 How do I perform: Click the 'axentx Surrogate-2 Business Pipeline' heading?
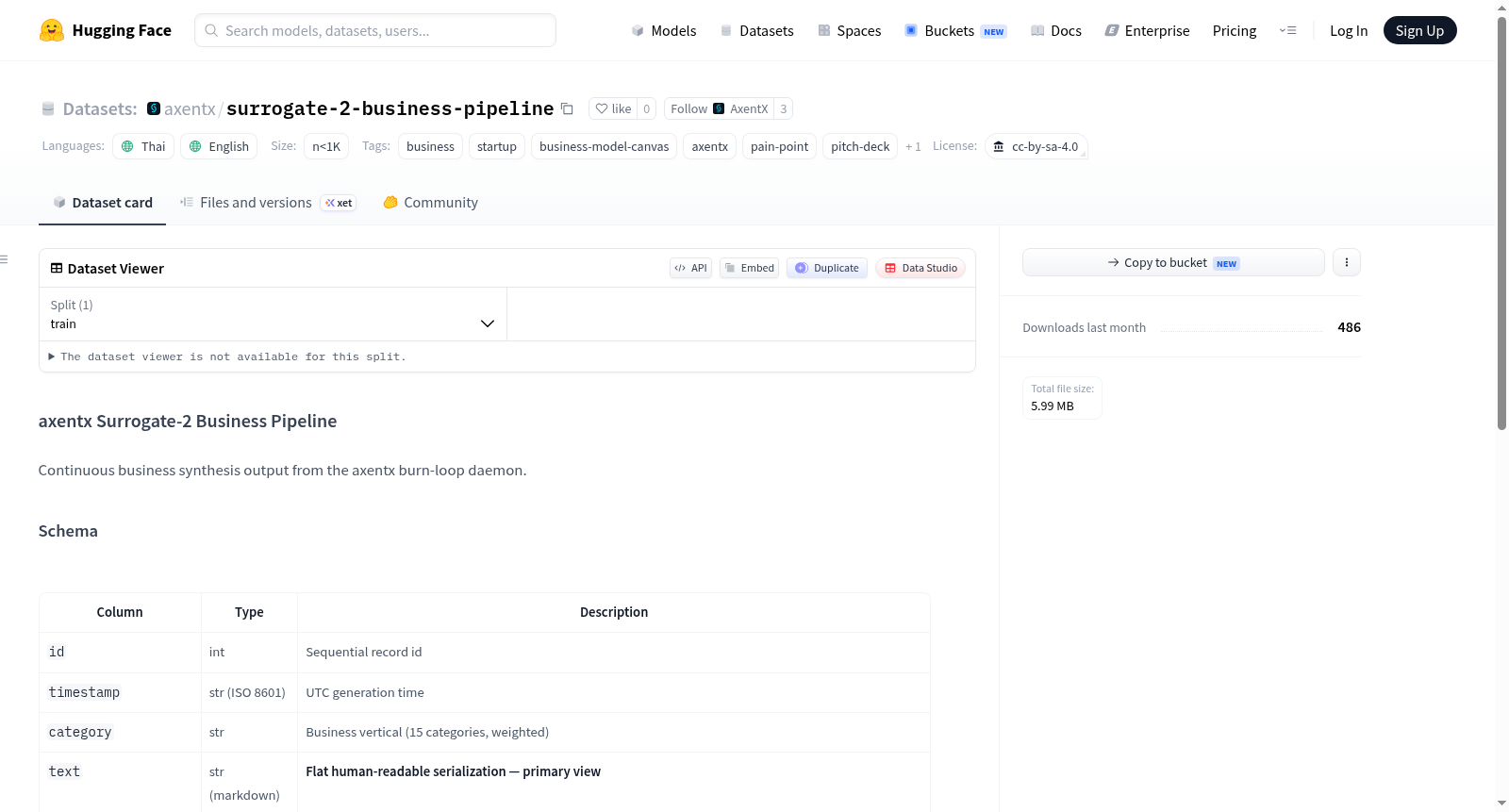tap(188, 422)
